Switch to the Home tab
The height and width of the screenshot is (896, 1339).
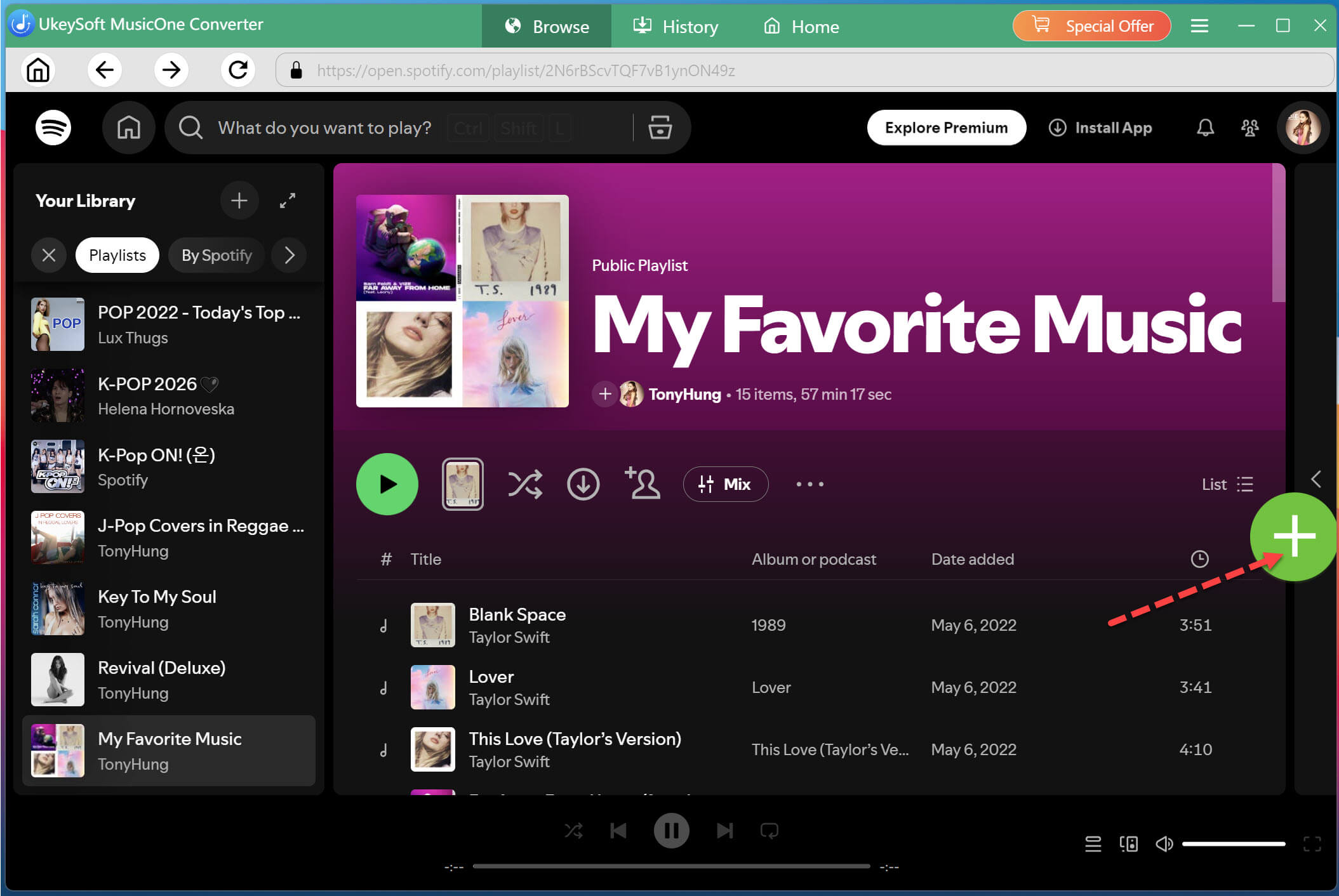801,26
